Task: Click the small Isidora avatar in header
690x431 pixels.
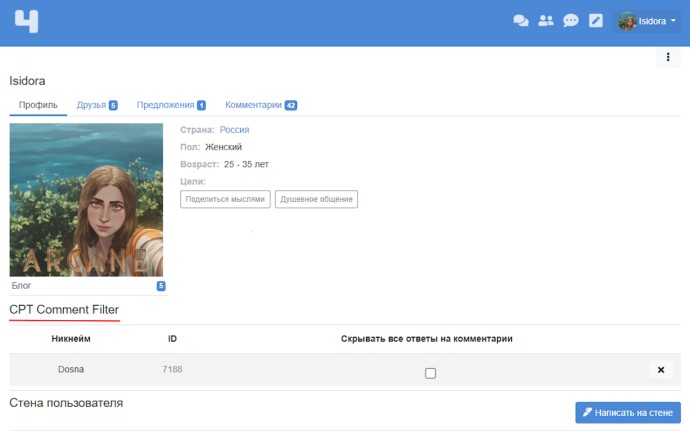Action: click(x=627, y=21)
